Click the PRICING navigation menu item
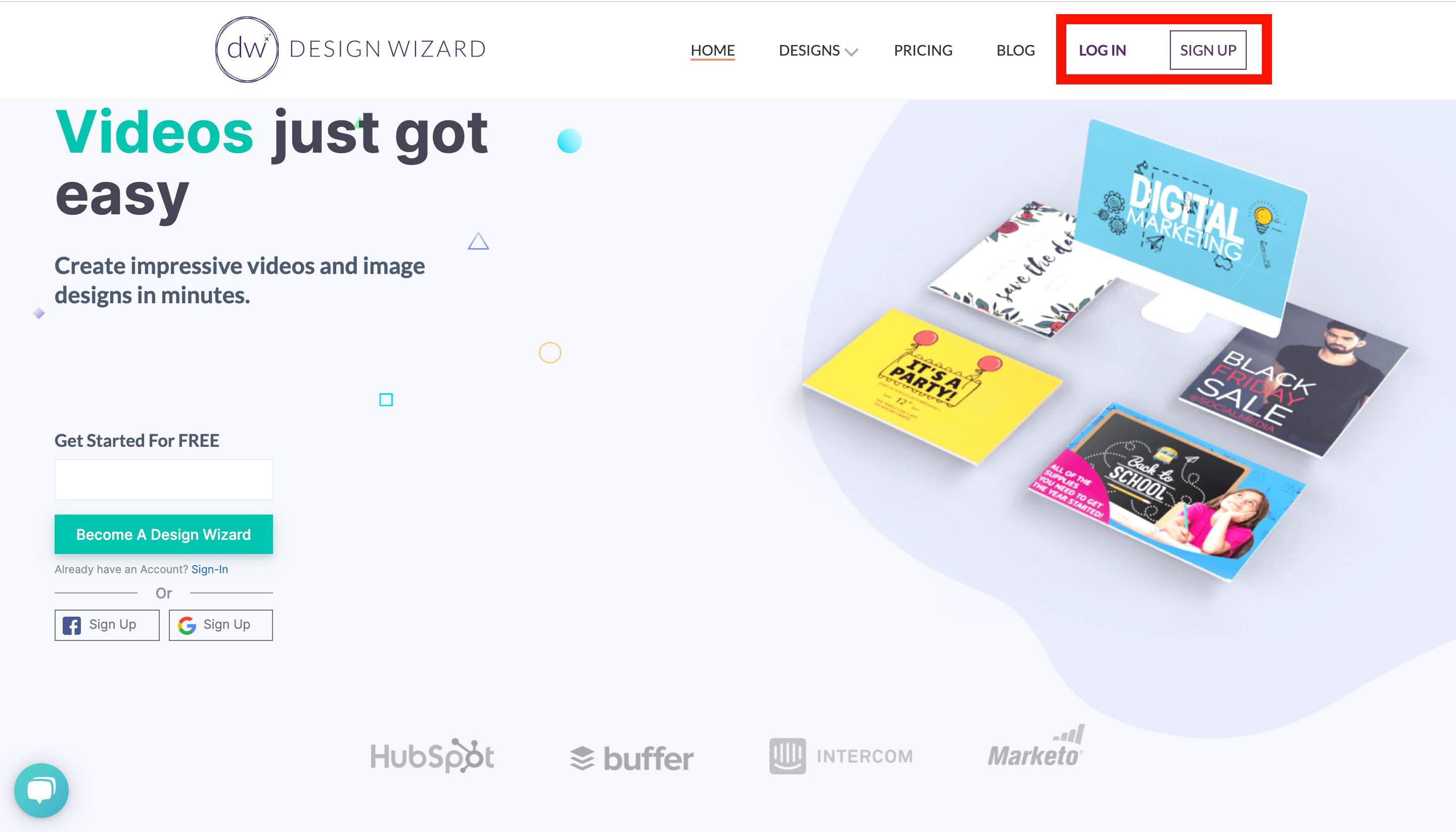The width and height of the screenshot is (1456, 832). pos(922,48)
